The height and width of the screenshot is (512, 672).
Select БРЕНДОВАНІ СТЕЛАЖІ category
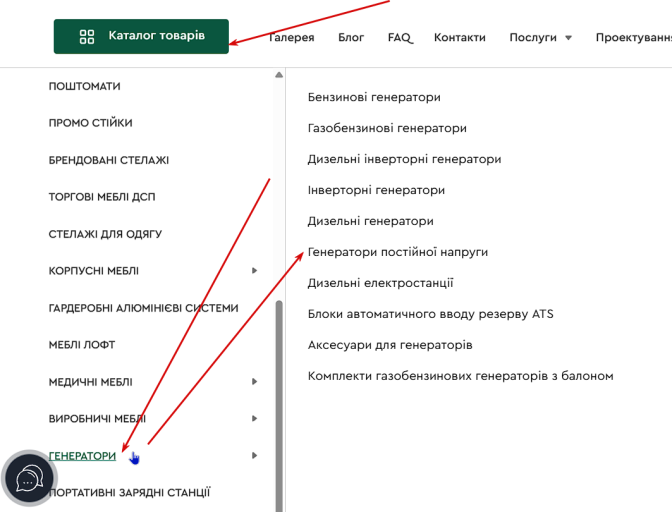point(109,160)
